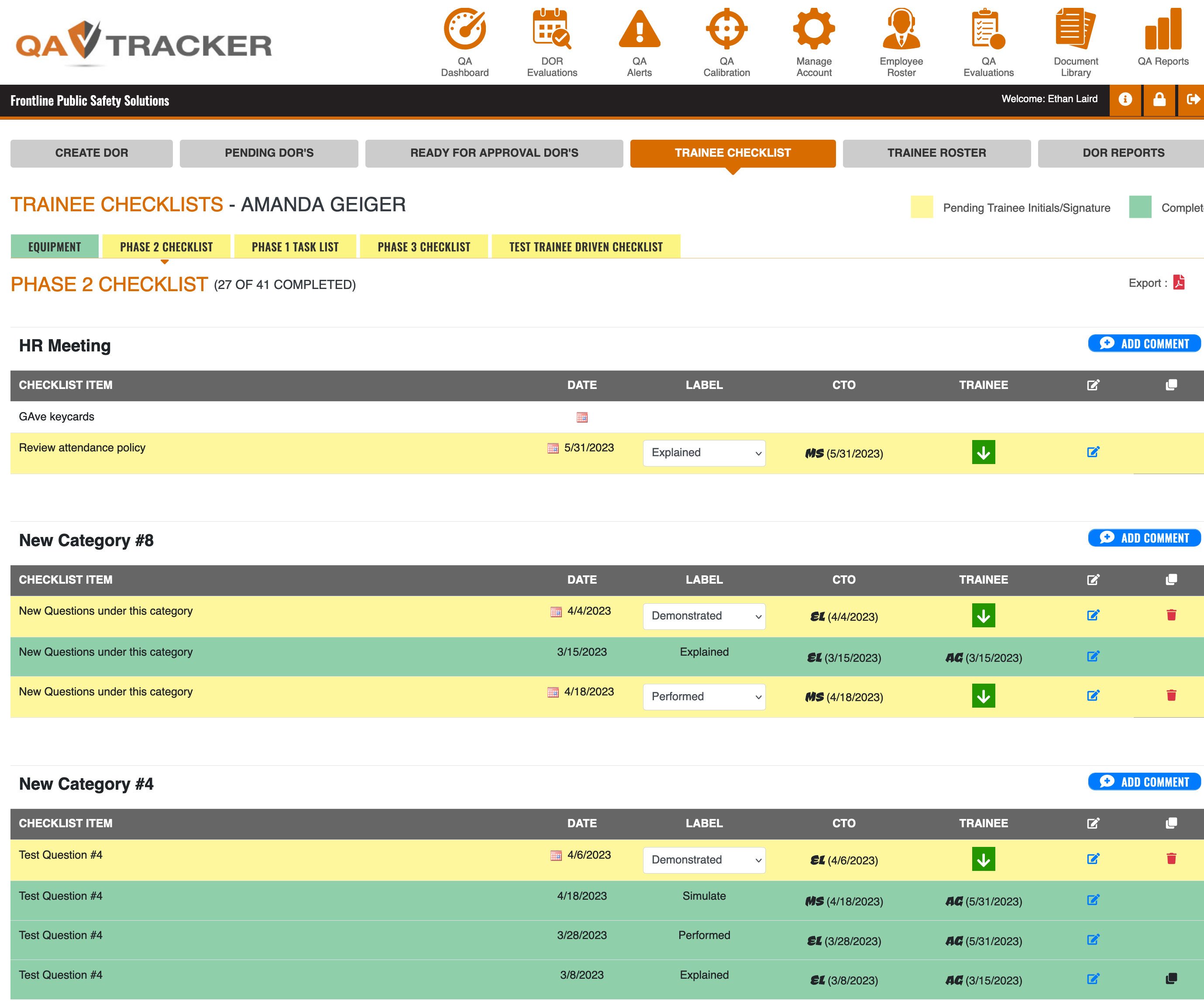1204x1001 pixels.
Task: Open Document Library icon
Action: click(x=1076, y=29)
